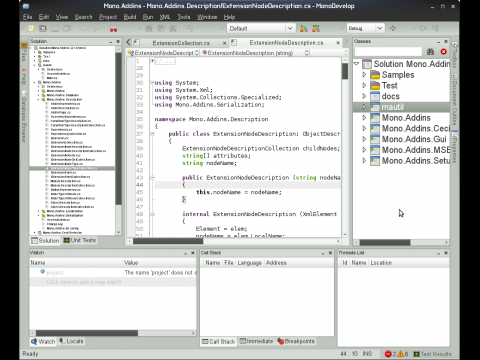Expand the Samples node in Classes

[x=364, y=75]
